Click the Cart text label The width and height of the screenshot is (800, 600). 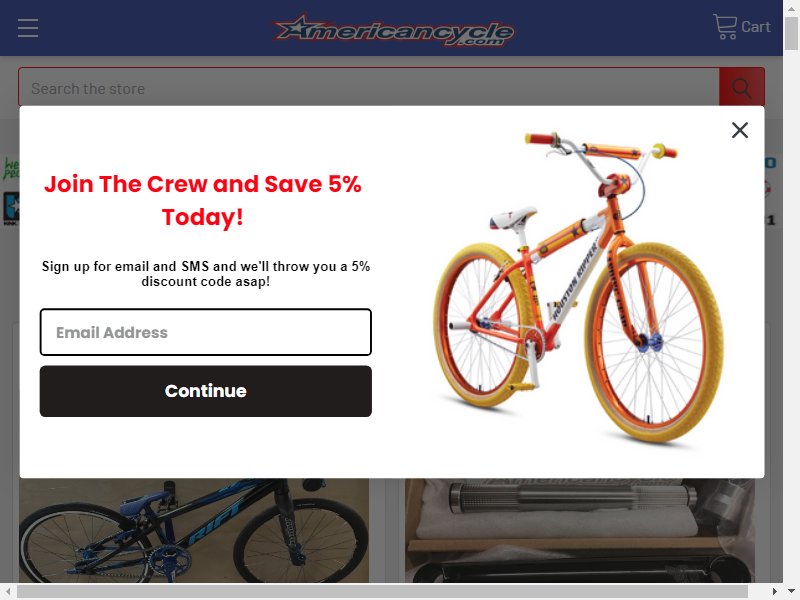pyautogui.click(x=756, y=27)
